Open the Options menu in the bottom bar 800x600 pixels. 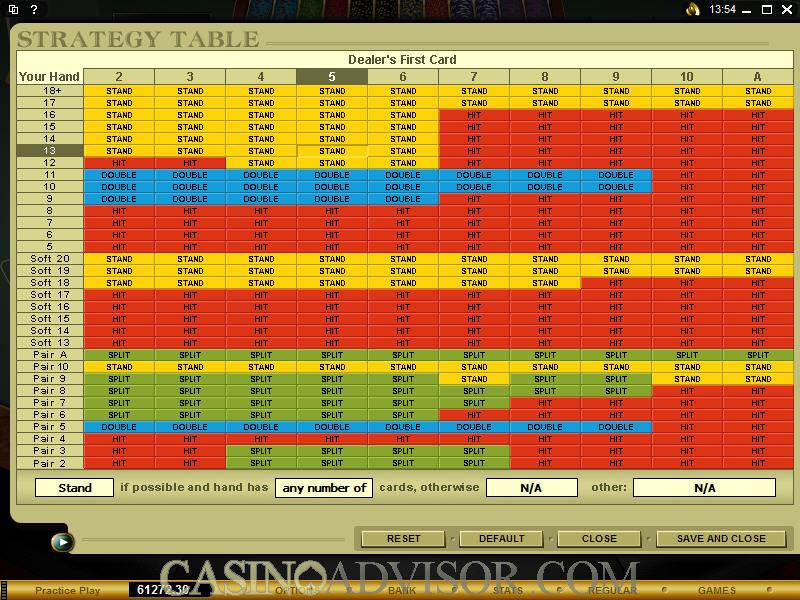point(296,590)
